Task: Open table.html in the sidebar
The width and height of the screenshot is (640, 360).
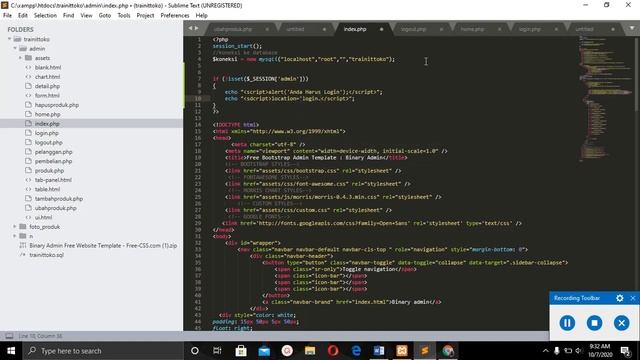Action: tap(47, 189)
